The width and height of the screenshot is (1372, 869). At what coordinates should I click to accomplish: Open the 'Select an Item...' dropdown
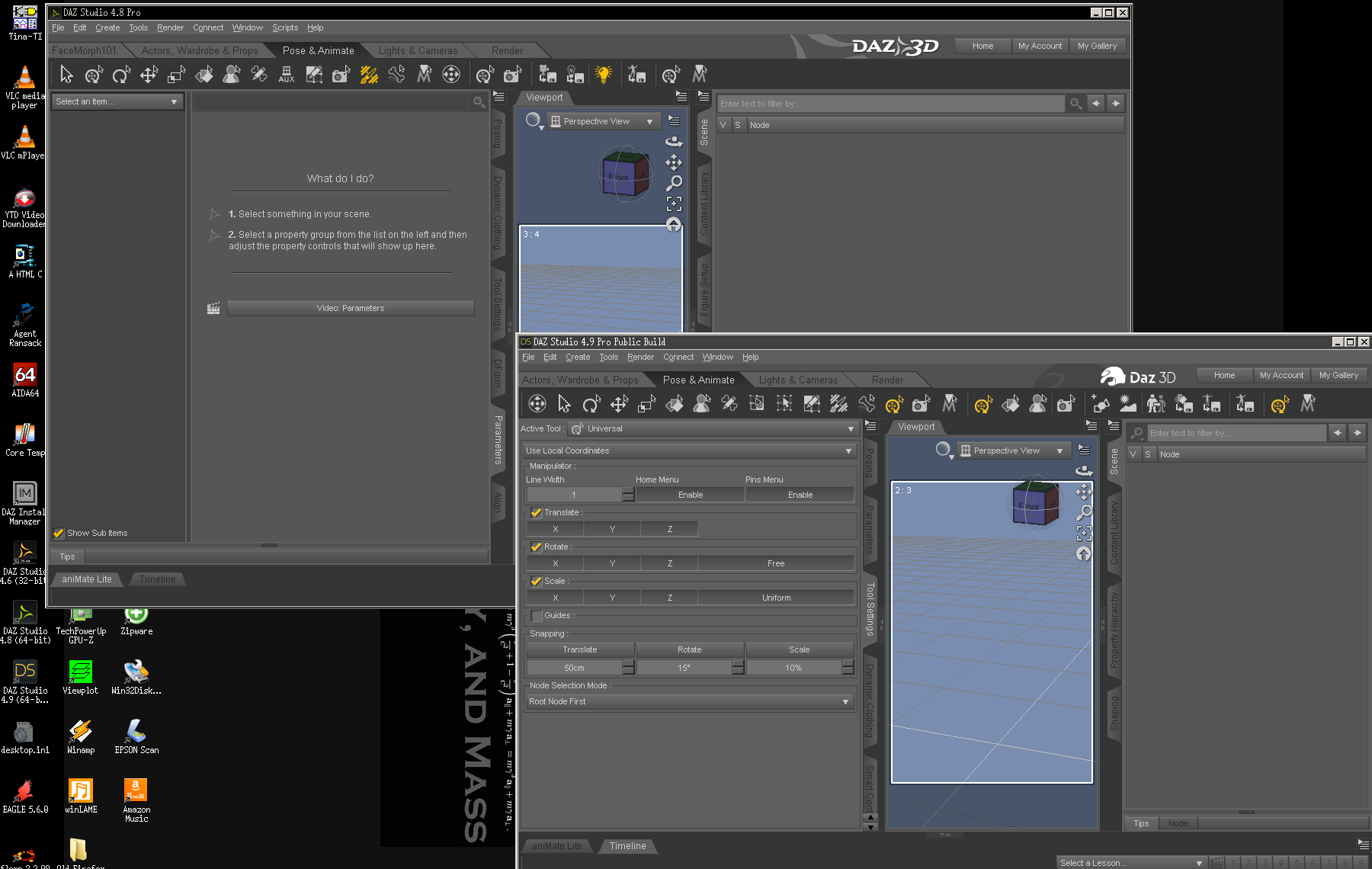click(x=117, y=101)
